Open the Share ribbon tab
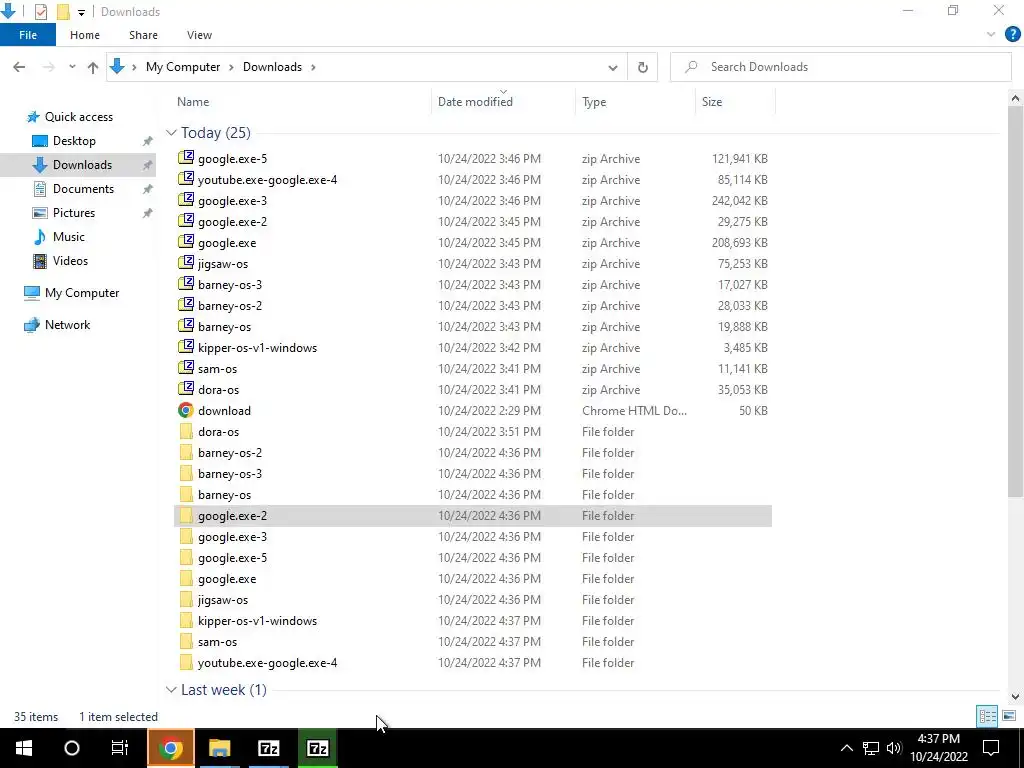 pyautogui.click(x=143, y=35)
